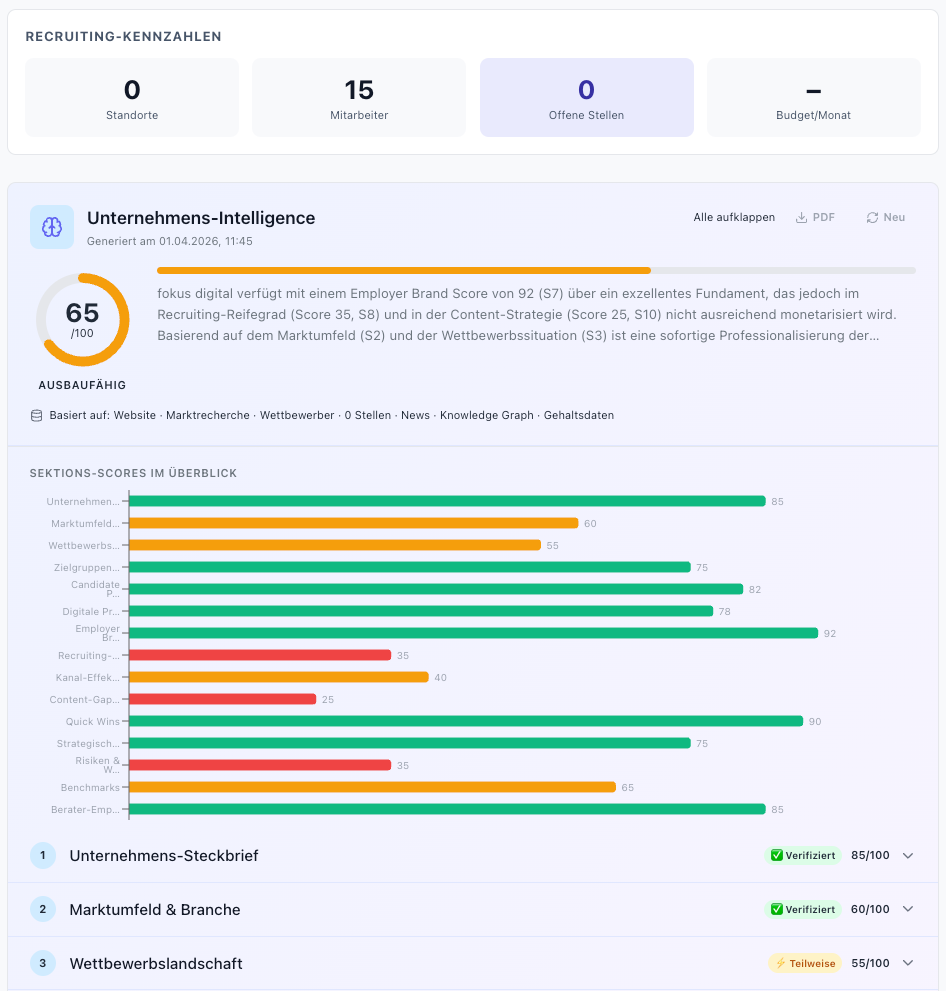Select the Mitarbeiter metric card
The width and height of the screenshot is (946, 991).
pos(359,97)
